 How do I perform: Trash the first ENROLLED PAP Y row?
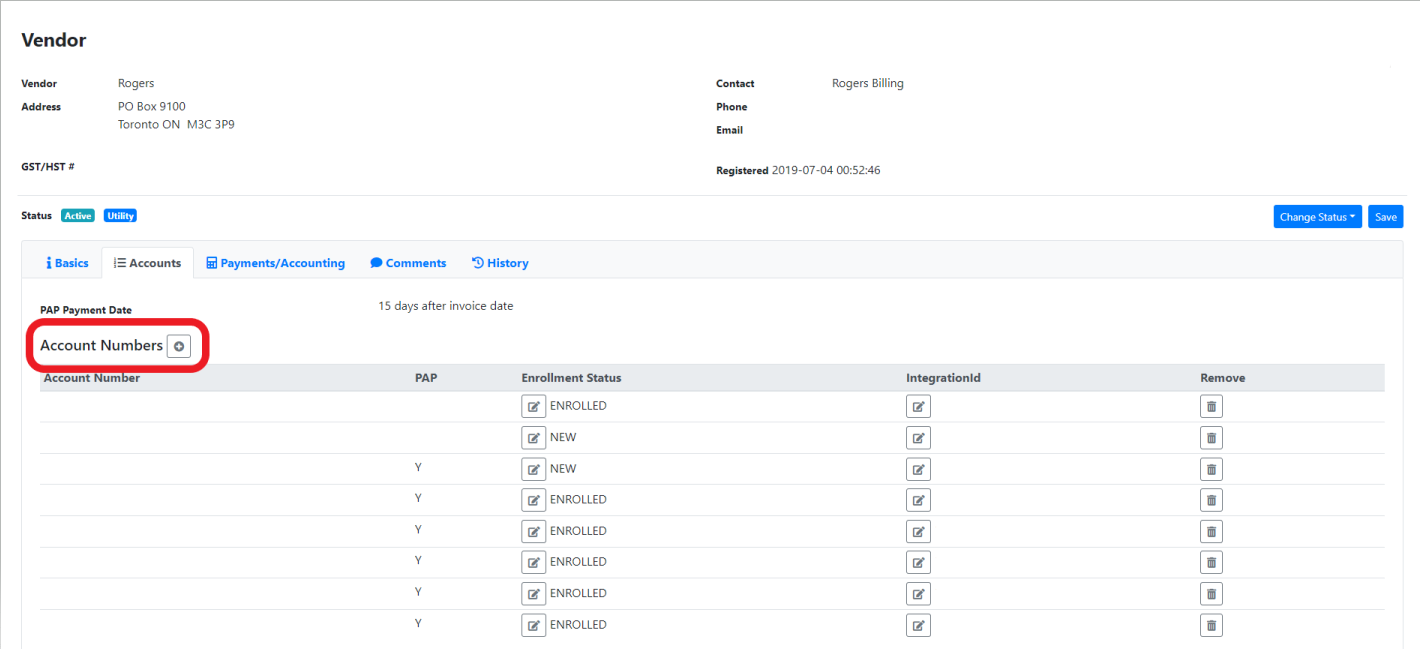pyautogui.click(x=1211, y=500)
